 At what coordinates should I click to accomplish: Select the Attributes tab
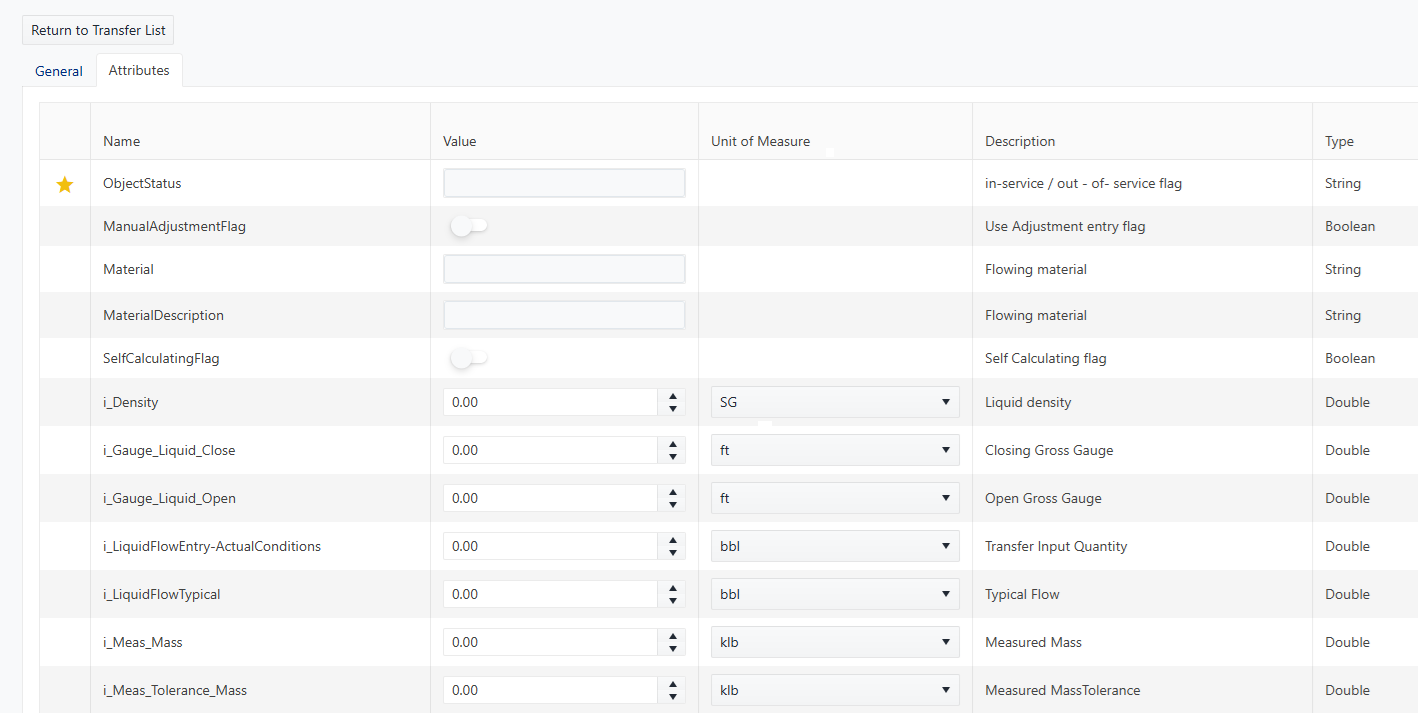coord(139,71)
